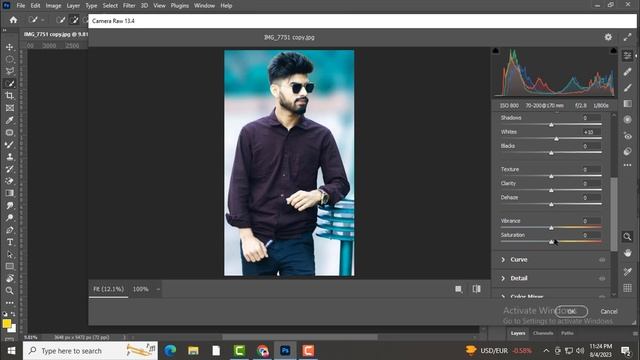This screenshot has height=360, width=640.
Task: Toggle Camera Raw grid overlay
Action: coord(628,288)
